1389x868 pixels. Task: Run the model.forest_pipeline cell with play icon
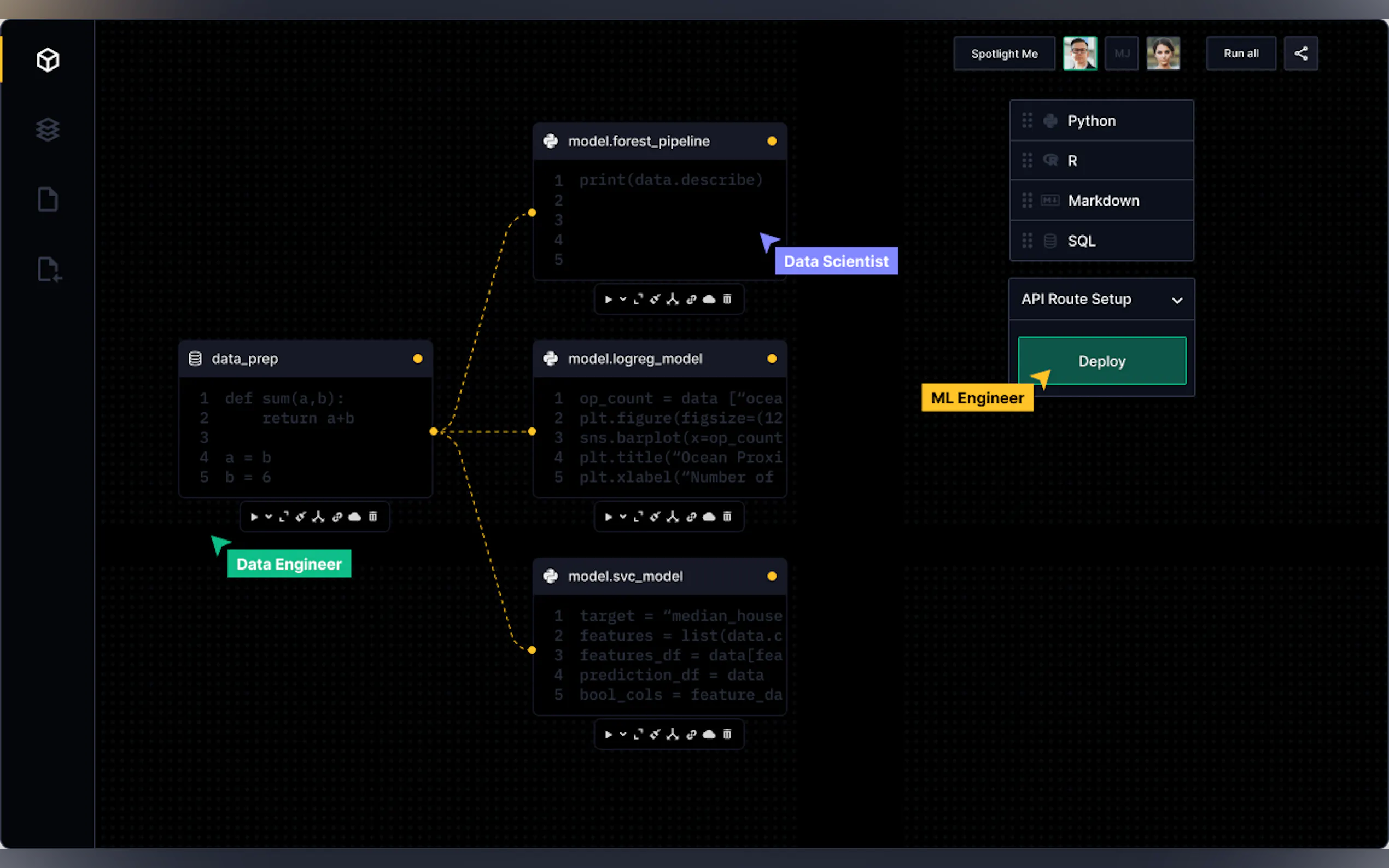click(608, 299)
